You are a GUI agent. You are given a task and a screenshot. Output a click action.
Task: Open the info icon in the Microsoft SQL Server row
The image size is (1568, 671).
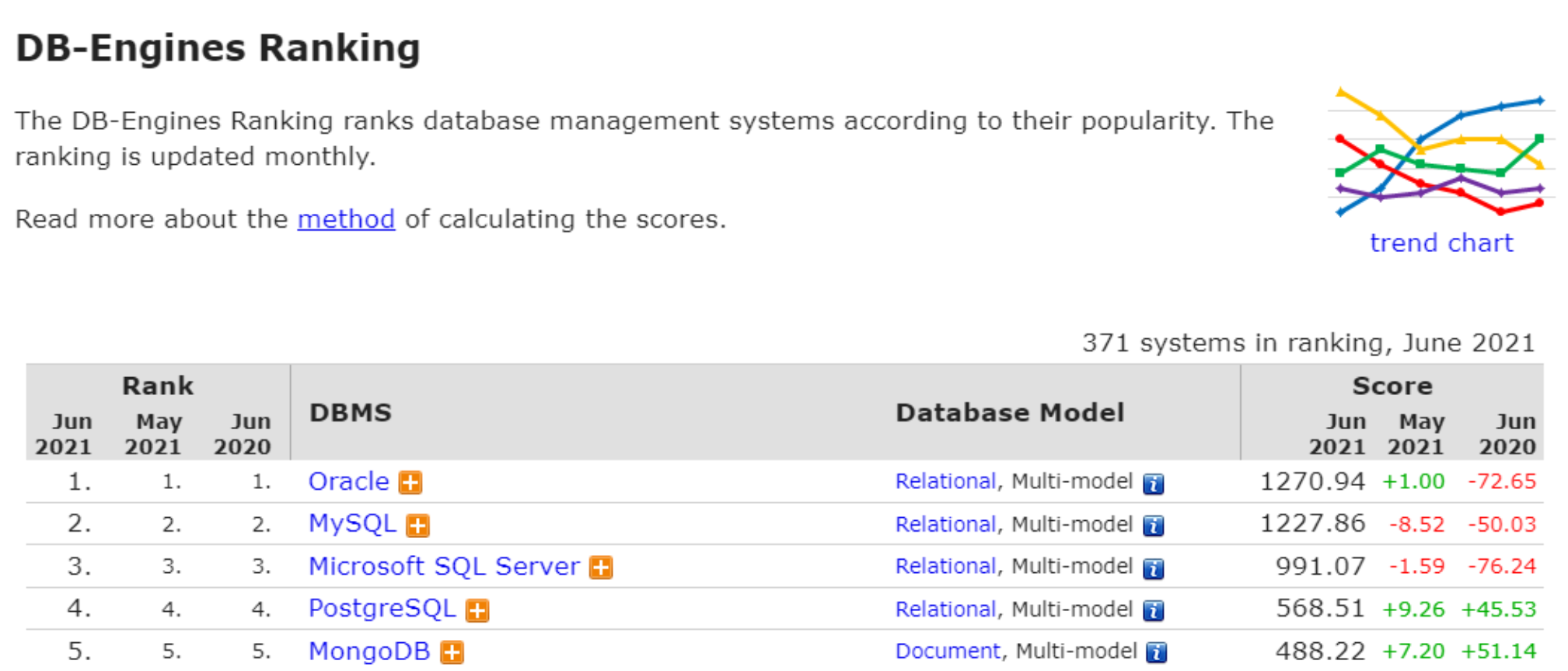[1154, 568]
